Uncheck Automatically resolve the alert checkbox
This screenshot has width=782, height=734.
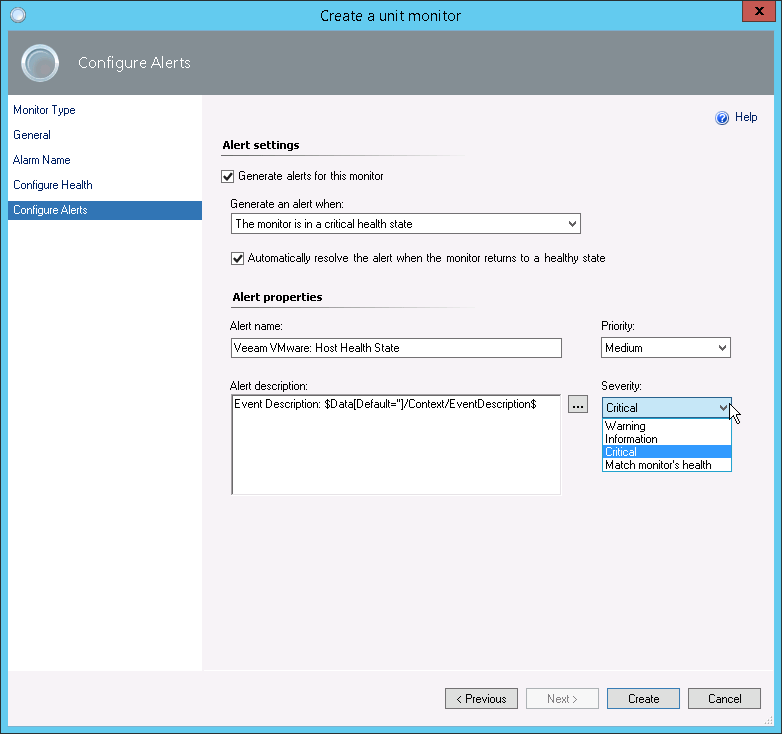237,258
